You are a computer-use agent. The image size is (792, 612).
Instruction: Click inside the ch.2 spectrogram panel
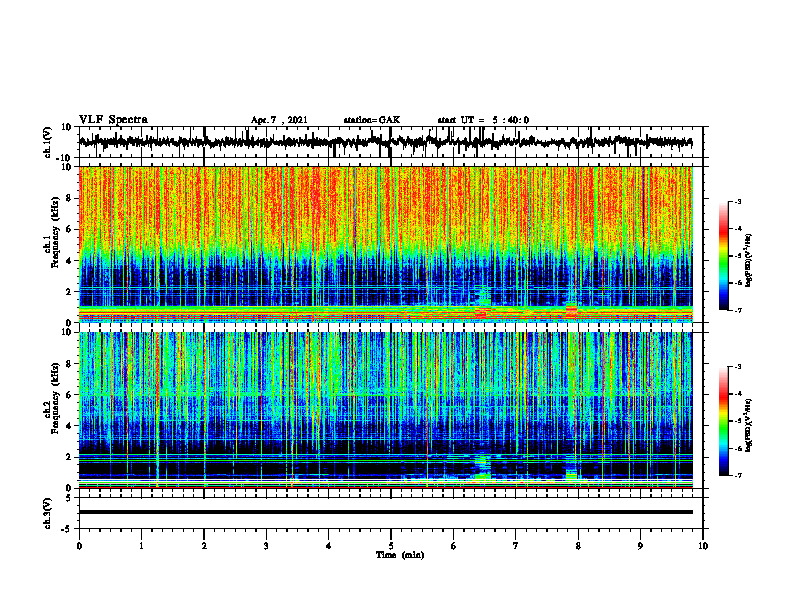(386, 410)
